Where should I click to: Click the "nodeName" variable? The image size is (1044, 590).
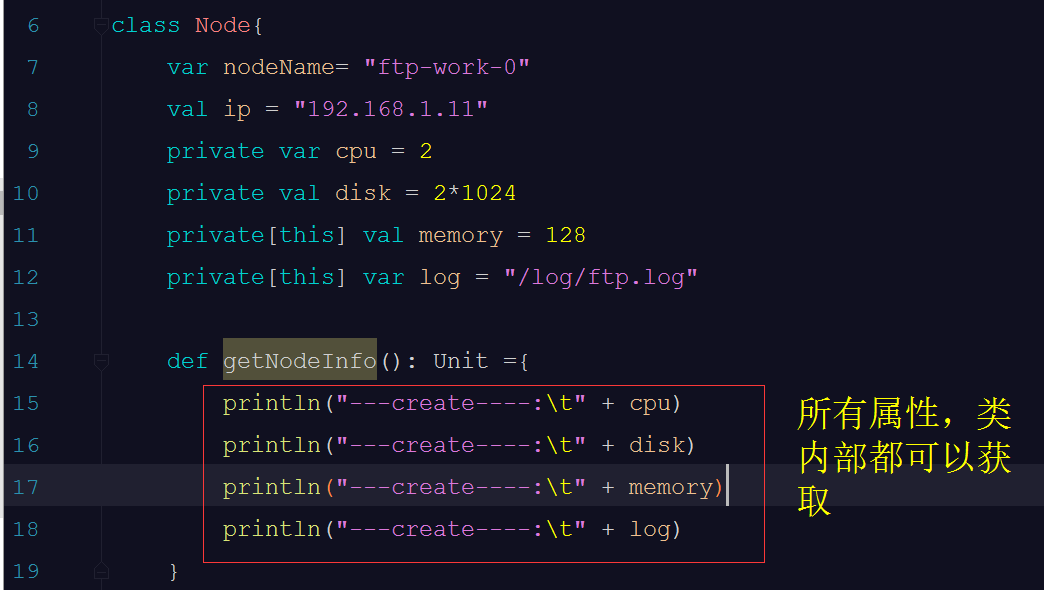point(278,68)
